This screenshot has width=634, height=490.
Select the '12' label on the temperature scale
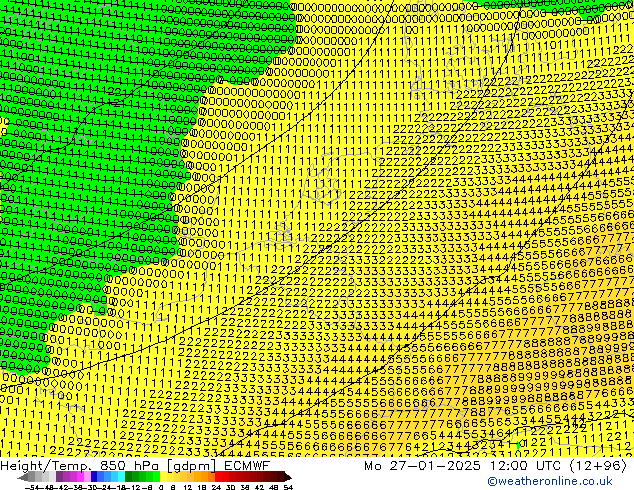pyautogui.click(x=188, y=488)
